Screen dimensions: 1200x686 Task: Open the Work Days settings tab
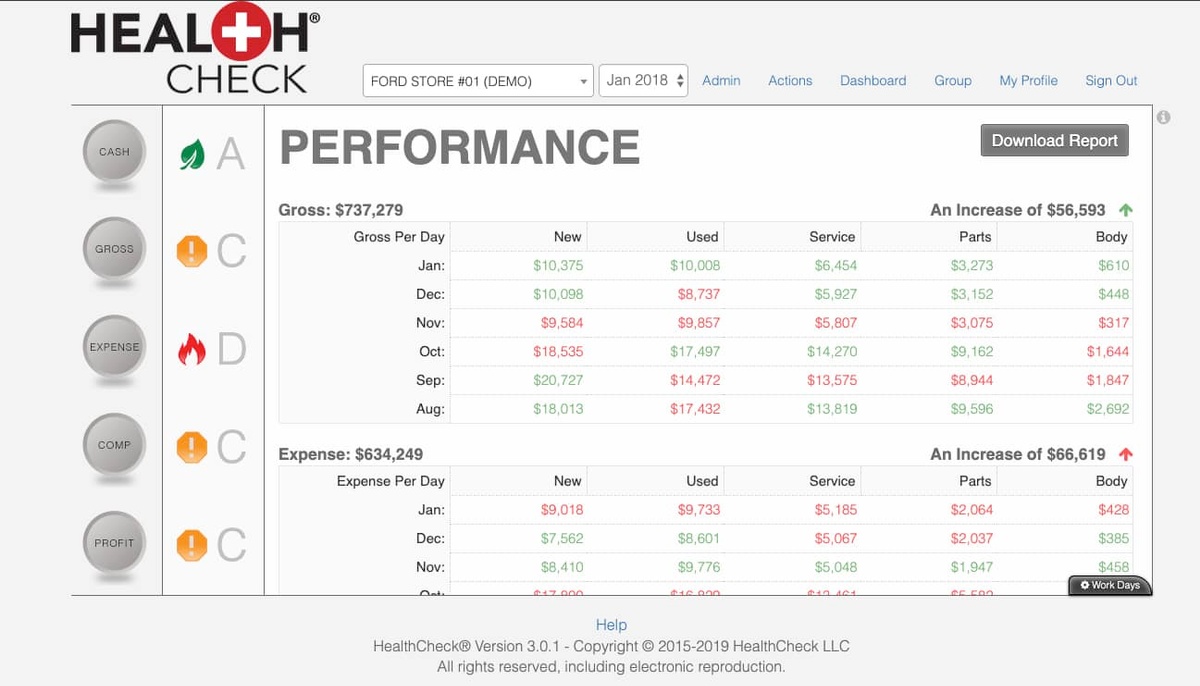click(x=1110, y=586)
